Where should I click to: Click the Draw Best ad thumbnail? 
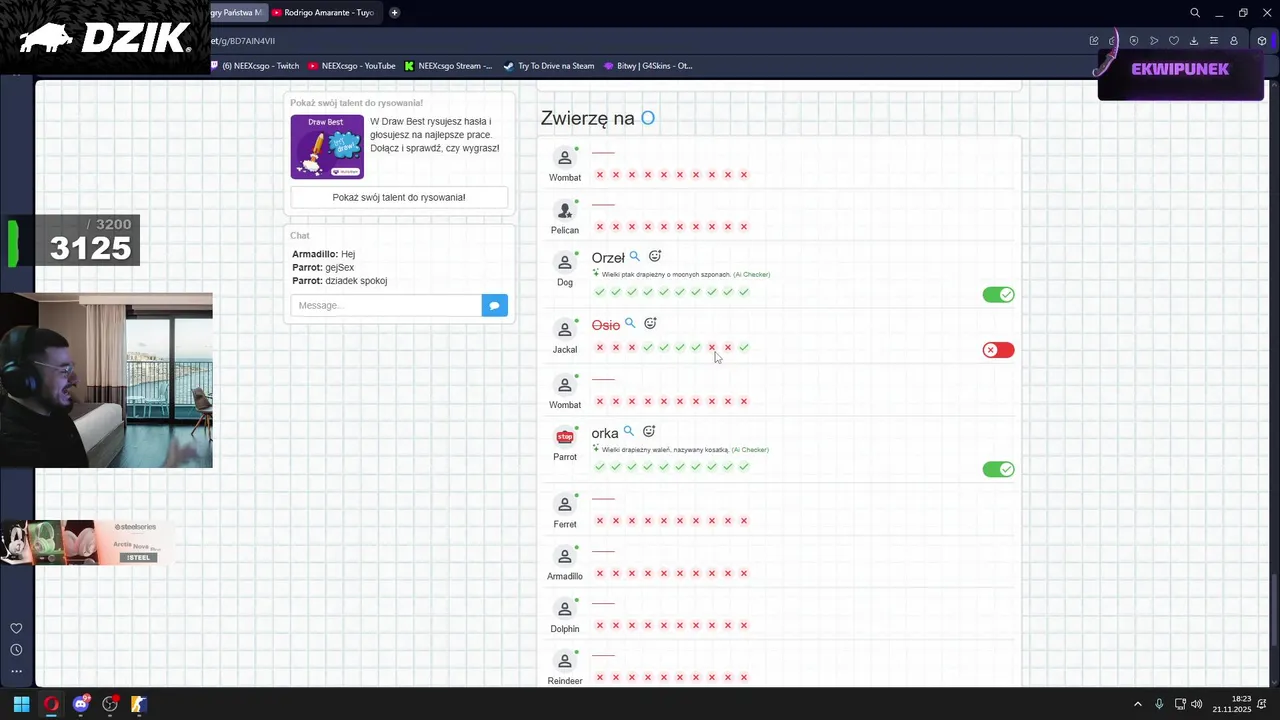point(327,146)
